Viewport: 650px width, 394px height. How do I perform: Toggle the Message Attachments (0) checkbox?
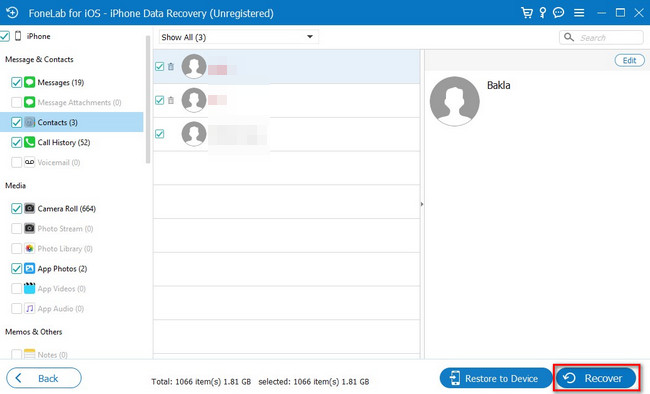coord(16,102)
